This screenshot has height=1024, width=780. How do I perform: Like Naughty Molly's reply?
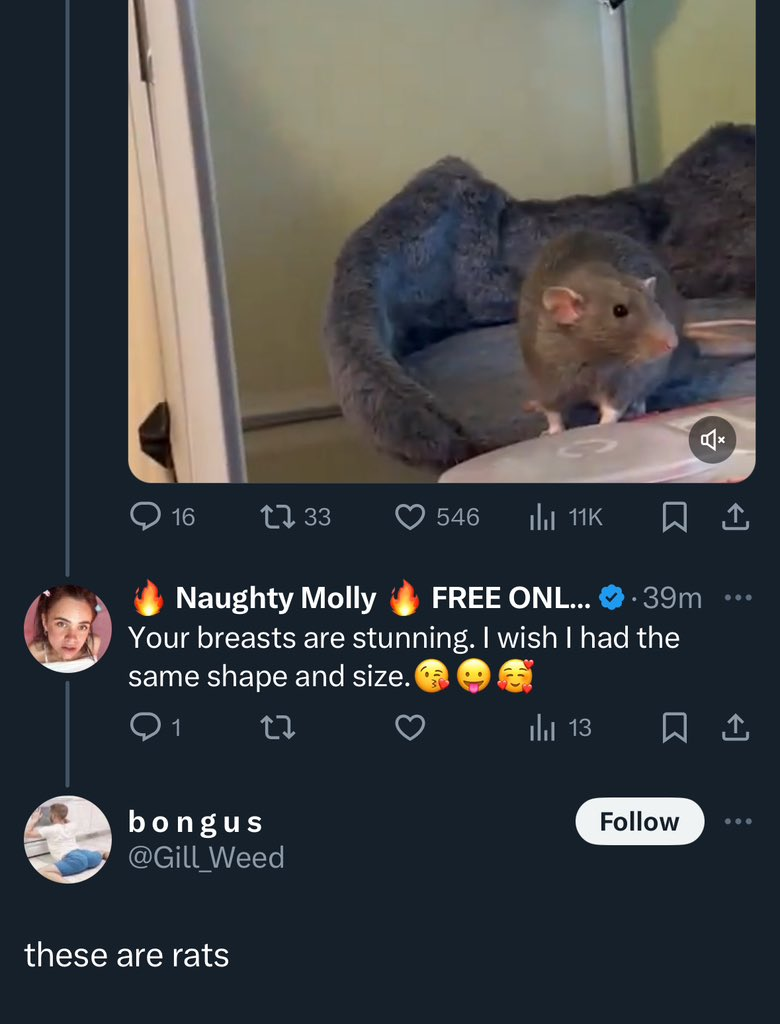click(x=410, y=727)
